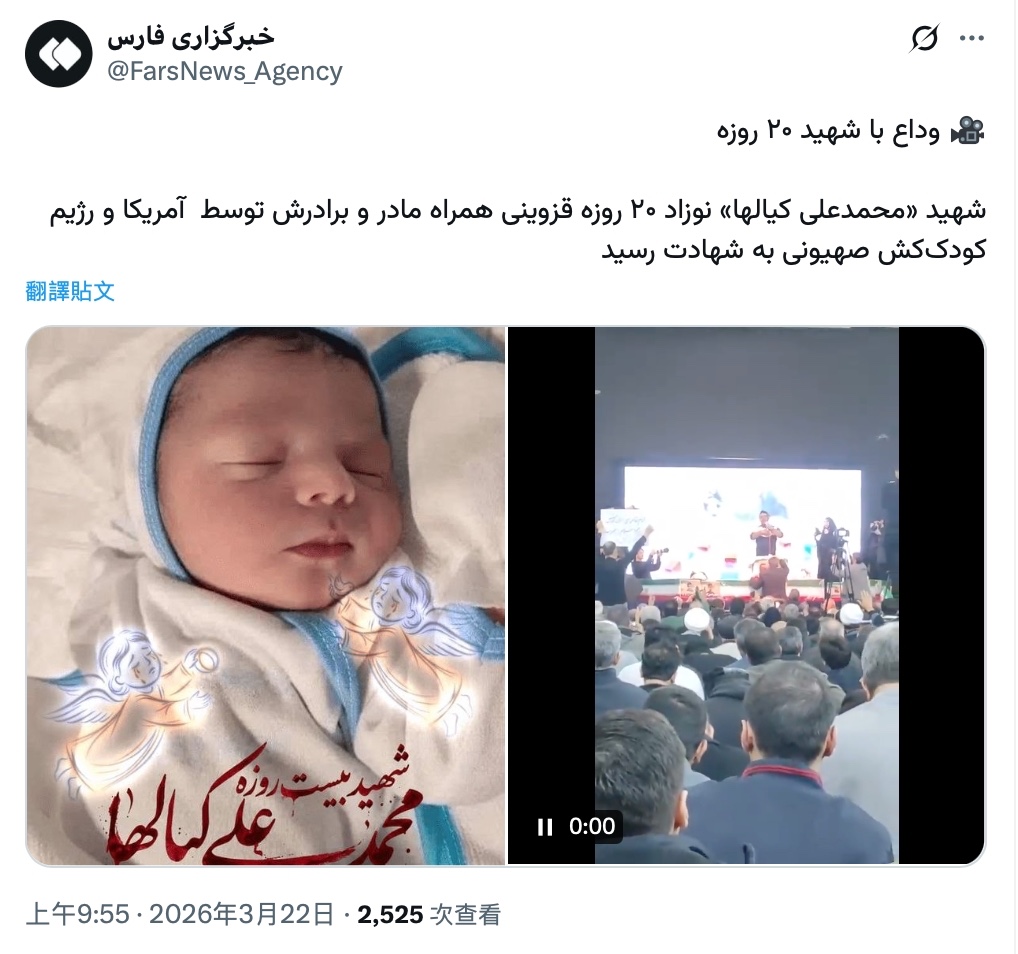1018x954 pixels.
Task: Click the movie camera emoji in post
Action: pos(968,131)
